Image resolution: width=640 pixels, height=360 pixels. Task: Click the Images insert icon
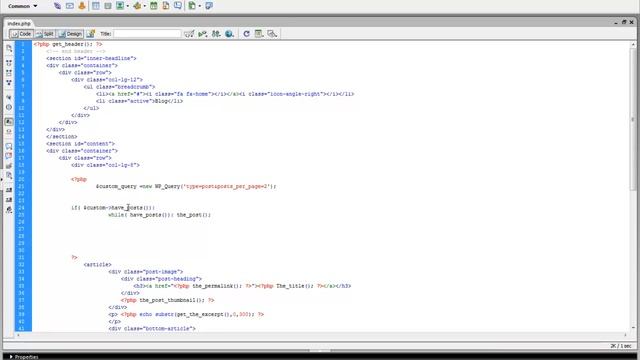click(120, 6)
